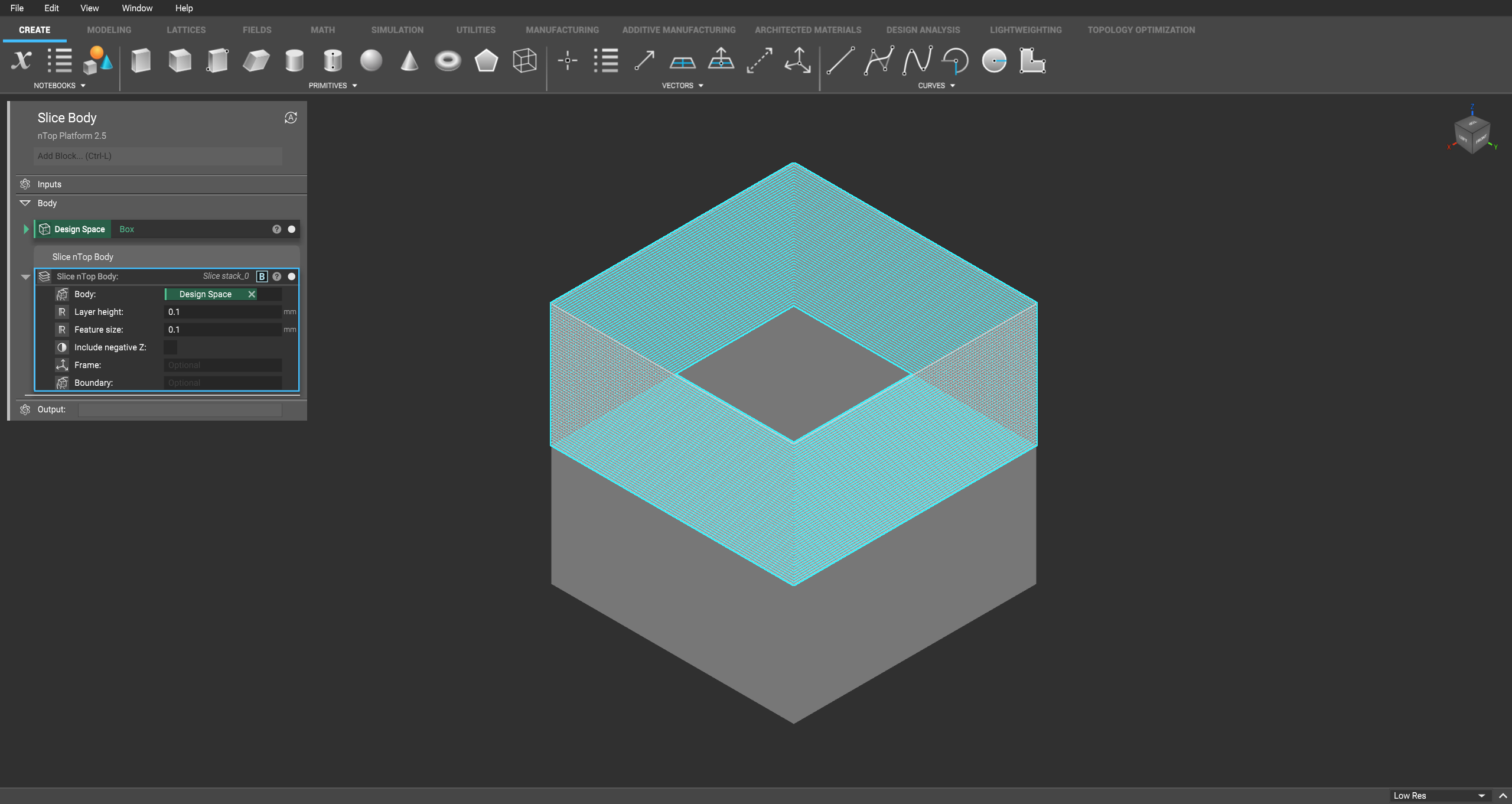Select the Box primitive icon
The height and width of the screenshot is (804, 1512).
(x=141, y=60)
